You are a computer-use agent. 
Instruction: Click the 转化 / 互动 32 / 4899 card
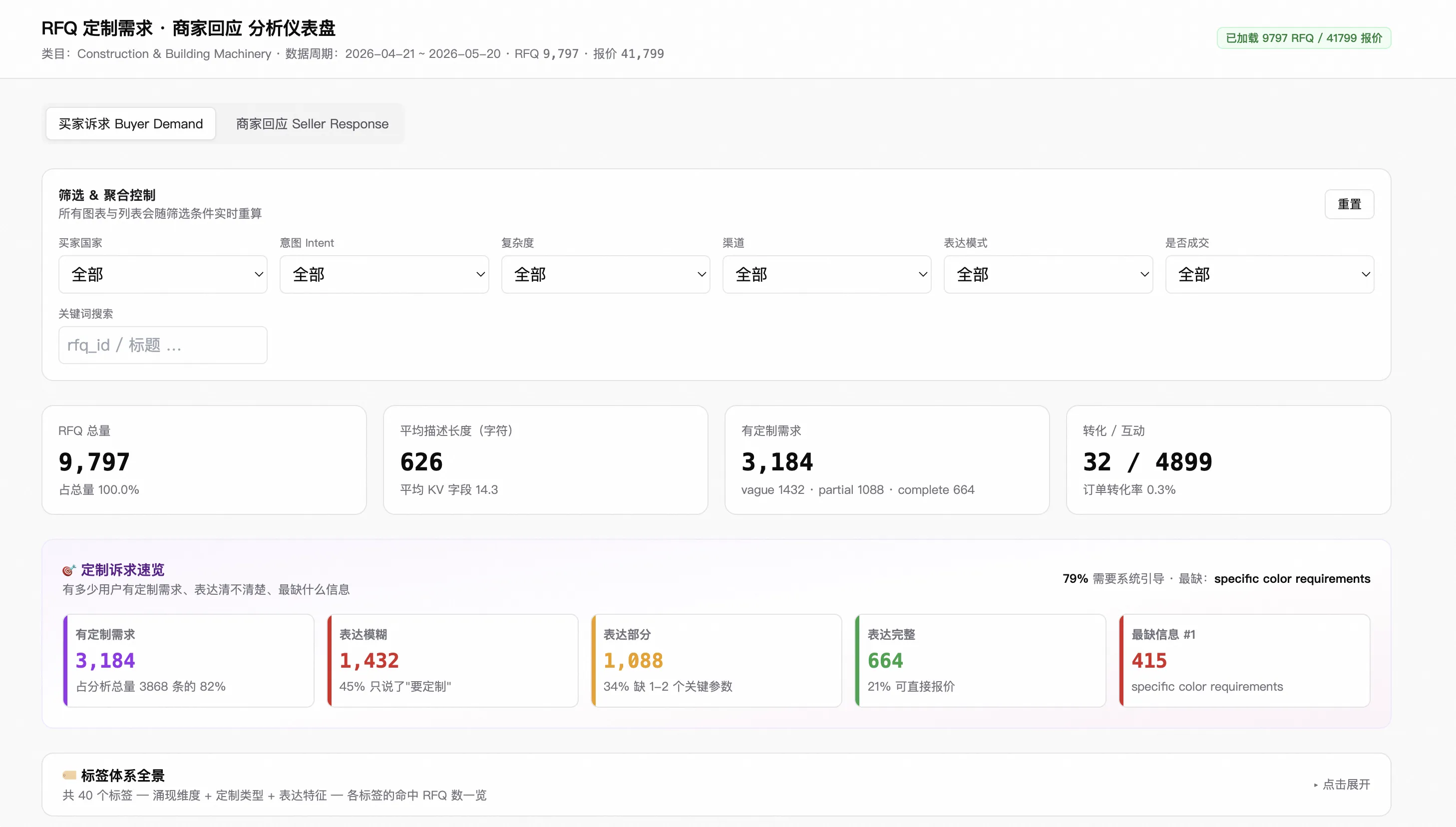1229,460
